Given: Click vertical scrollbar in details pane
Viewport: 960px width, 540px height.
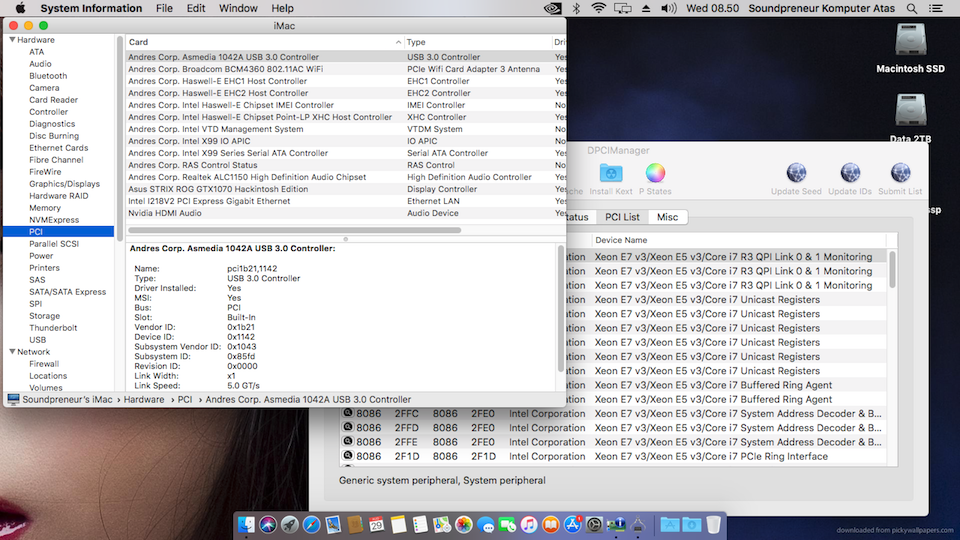Looking at the screenshot, I should [x=560, y=308].
